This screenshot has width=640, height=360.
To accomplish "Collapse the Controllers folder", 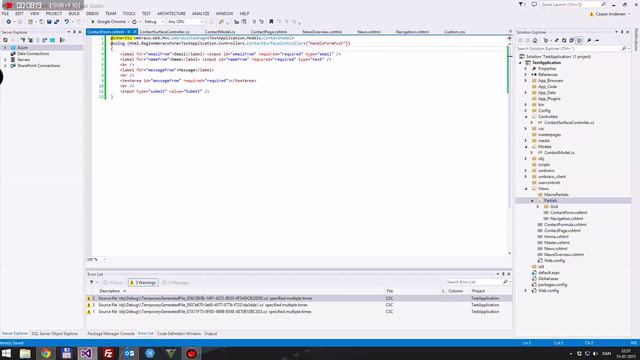I will 526,117.
